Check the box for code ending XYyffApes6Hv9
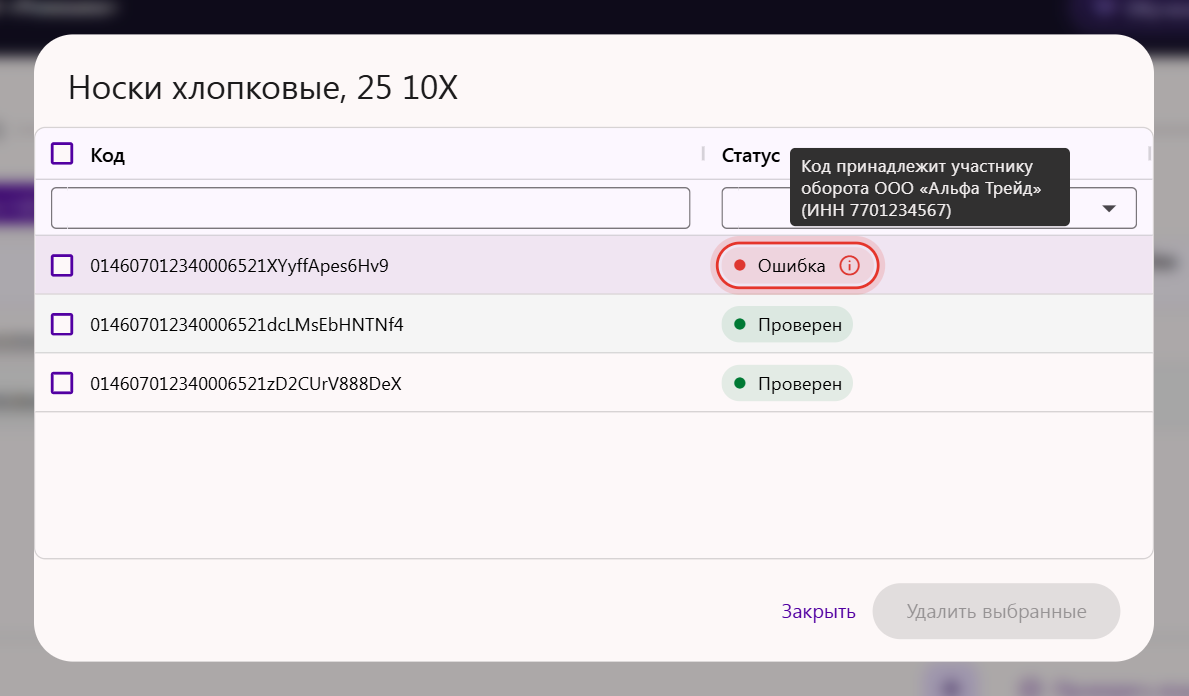 tap(62, 265)
